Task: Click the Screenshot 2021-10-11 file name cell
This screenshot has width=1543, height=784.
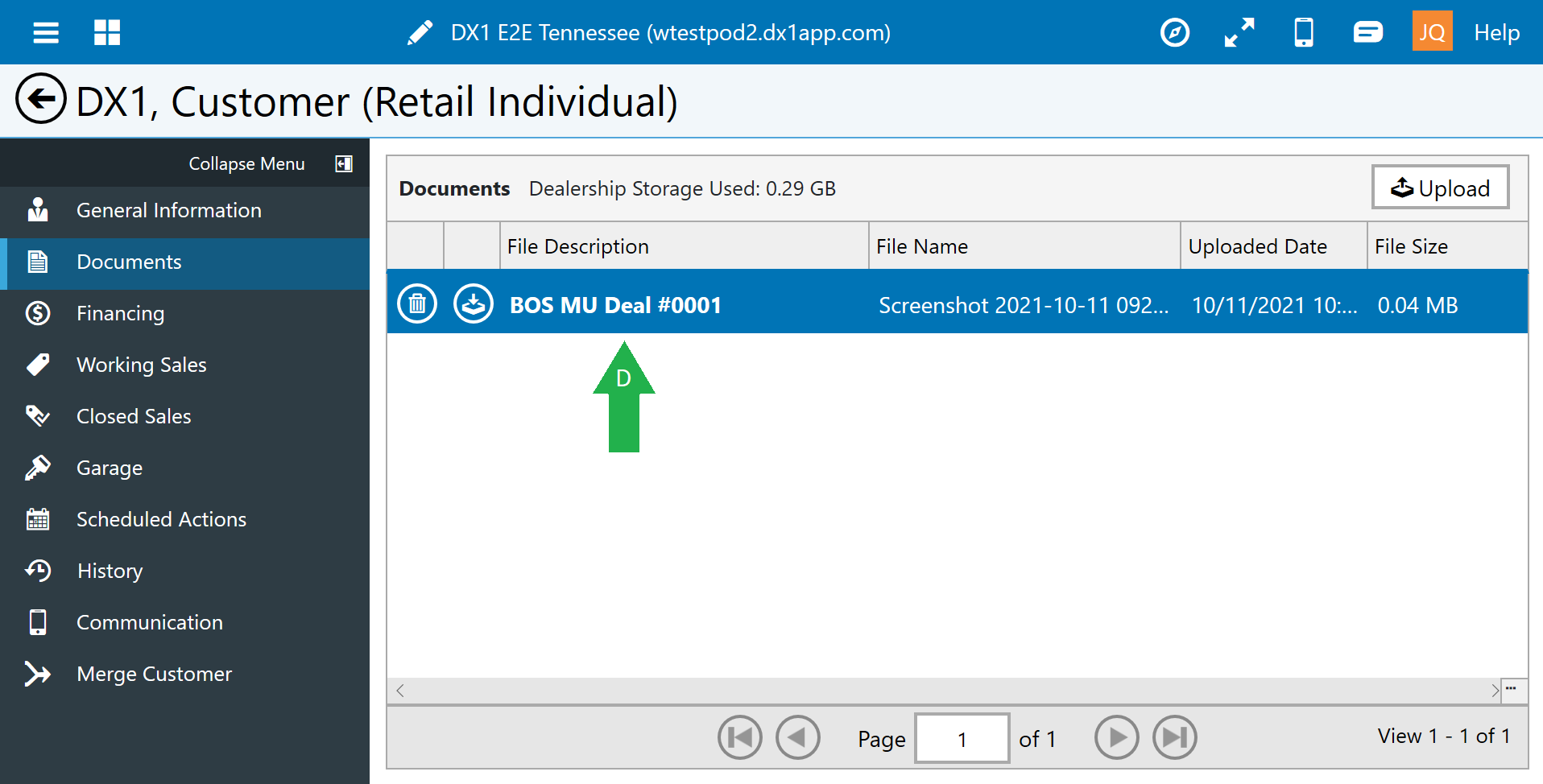Action: 1024,305
